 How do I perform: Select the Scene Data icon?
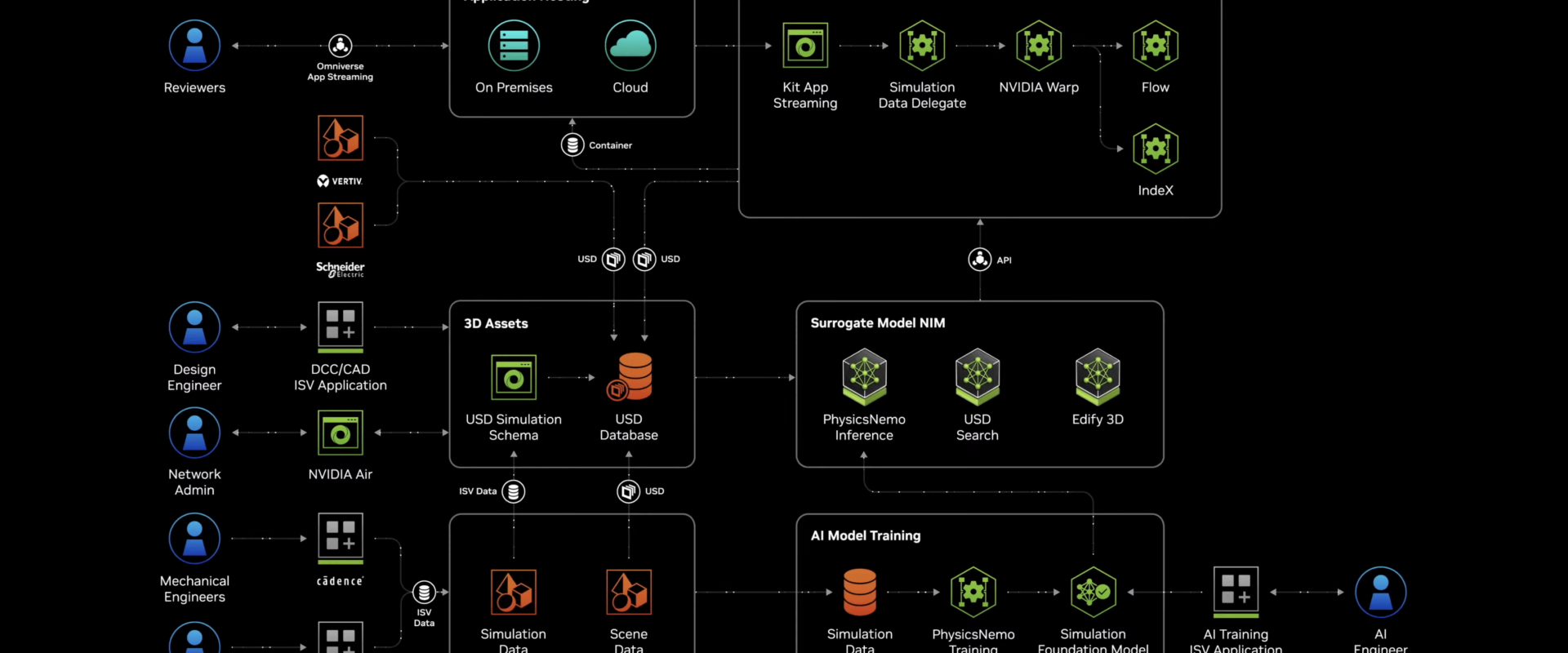coord(629,592)
